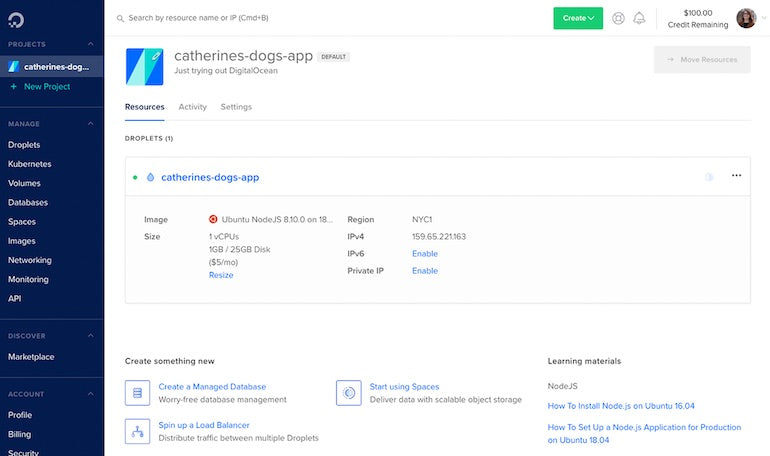Click the catherines-dogs-app project logo
The image size is (770, 456).
click(x=144, y=66)
